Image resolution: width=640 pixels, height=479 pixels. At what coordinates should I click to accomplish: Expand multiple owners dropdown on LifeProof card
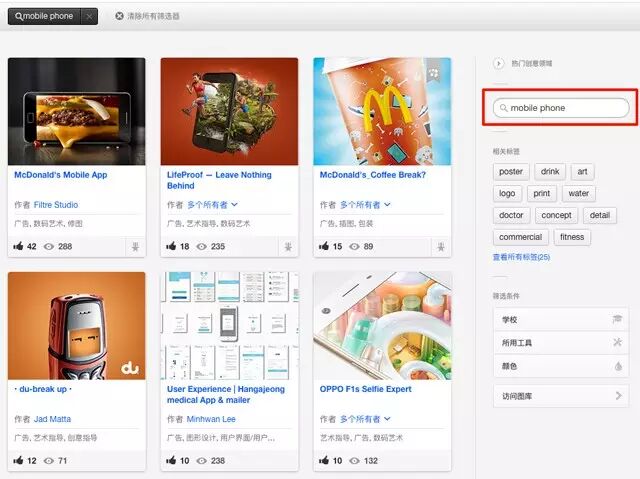(x=212, y=205)
